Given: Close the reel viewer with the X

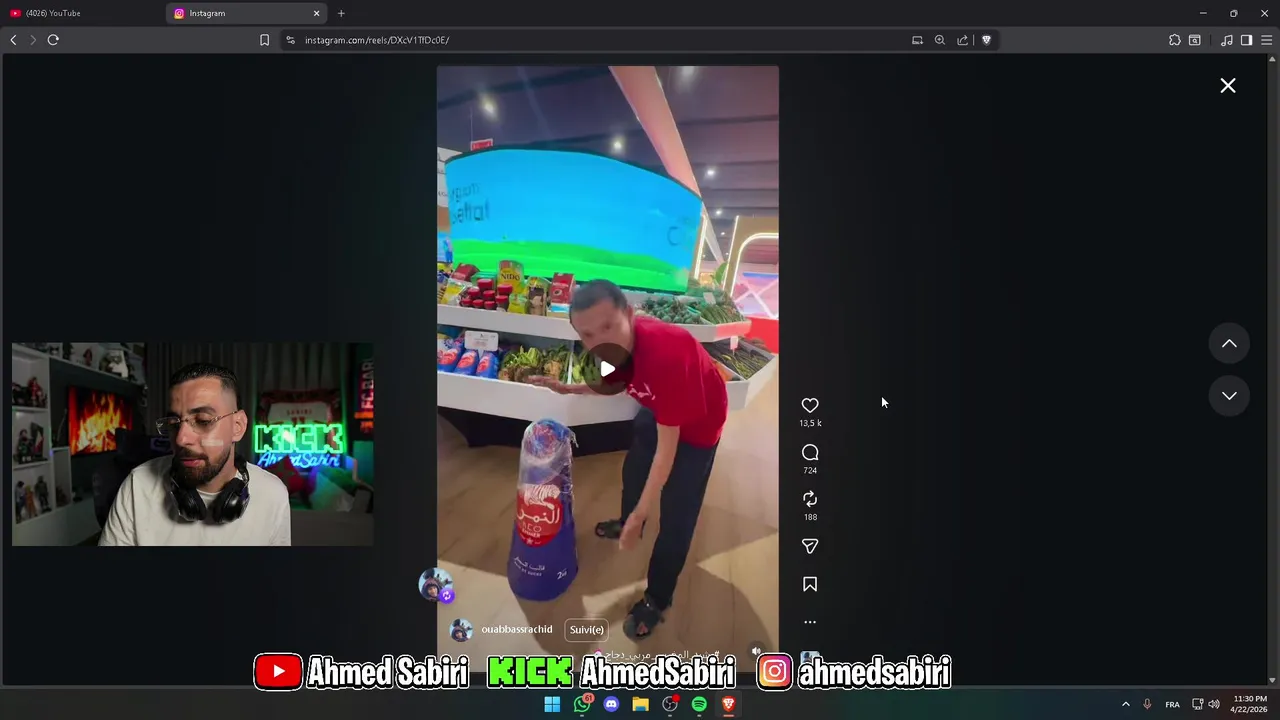Looking at the screenshot, I should [1228, 86].
